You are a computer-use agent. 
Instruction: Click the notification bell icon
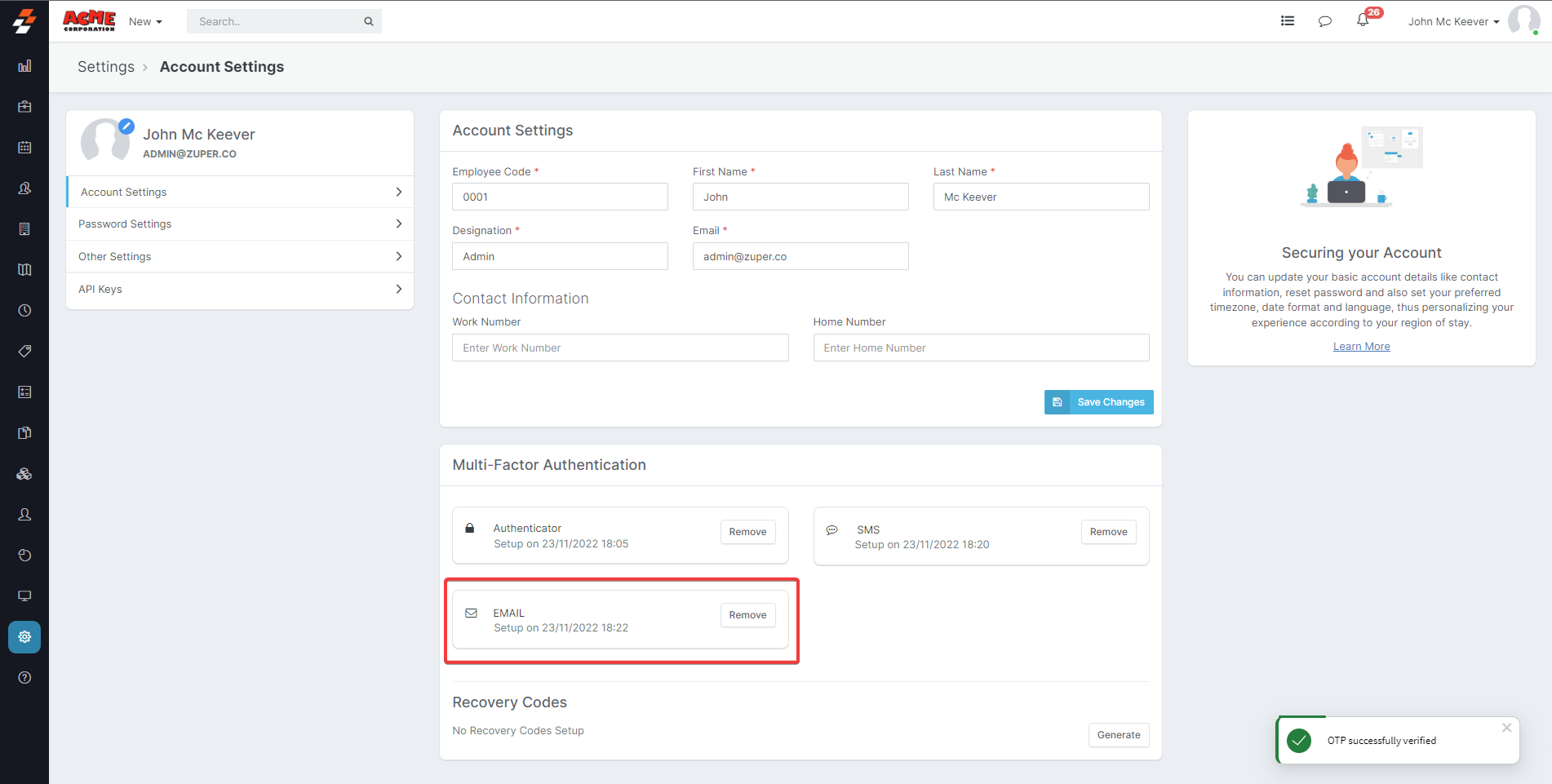click(1362, 21)
